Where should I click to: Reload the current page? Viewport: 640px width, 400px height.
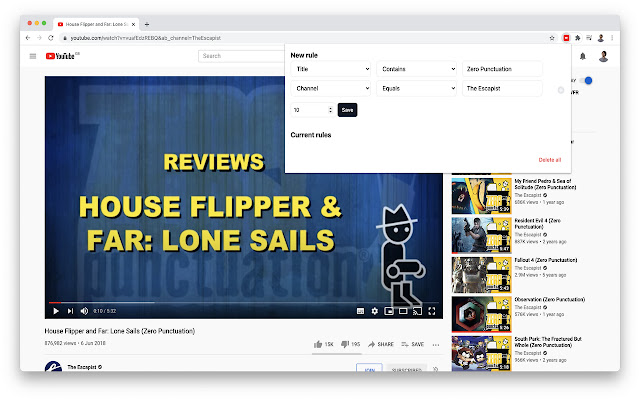tap(51, 38)
